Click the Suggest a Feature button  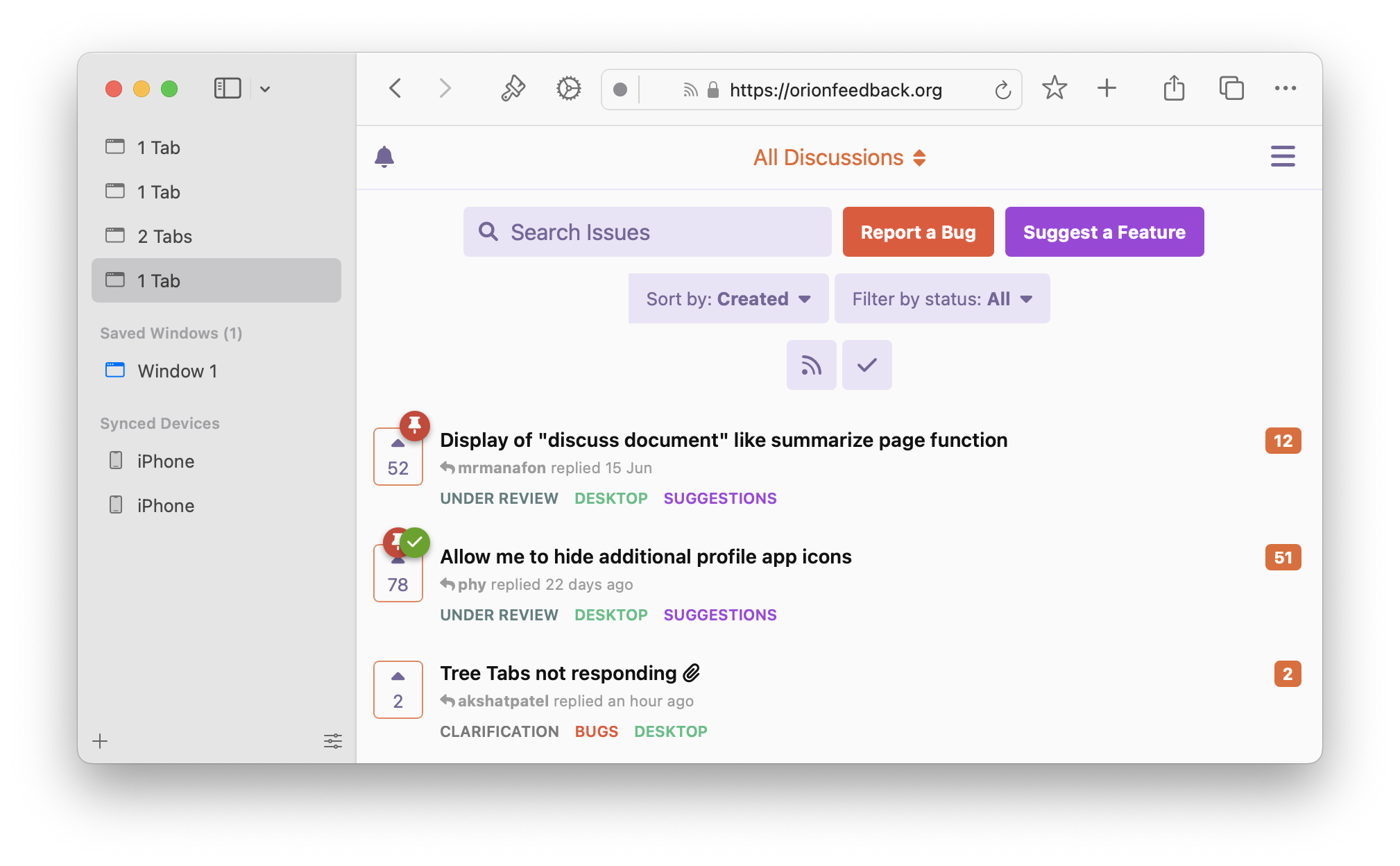[1104, 232]
